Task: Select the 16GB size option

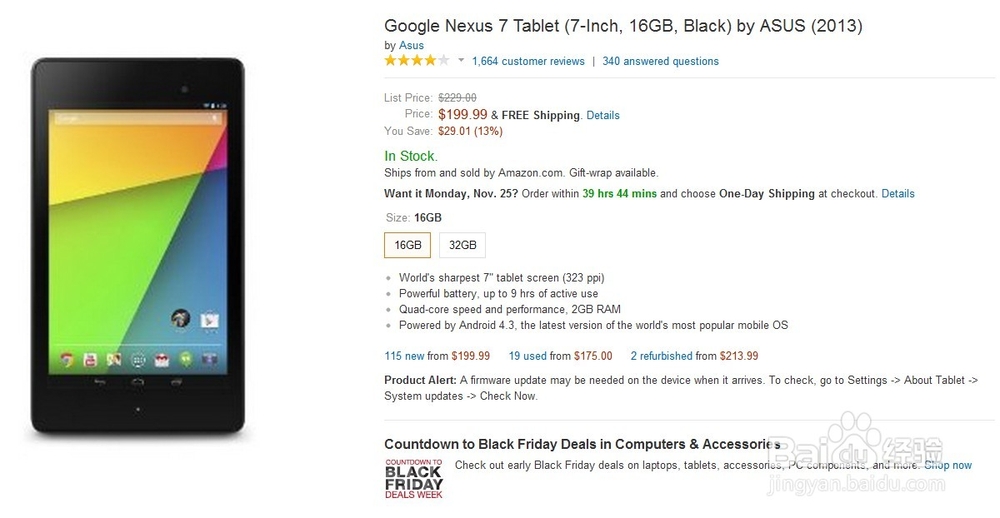Action: pos(408,245)
